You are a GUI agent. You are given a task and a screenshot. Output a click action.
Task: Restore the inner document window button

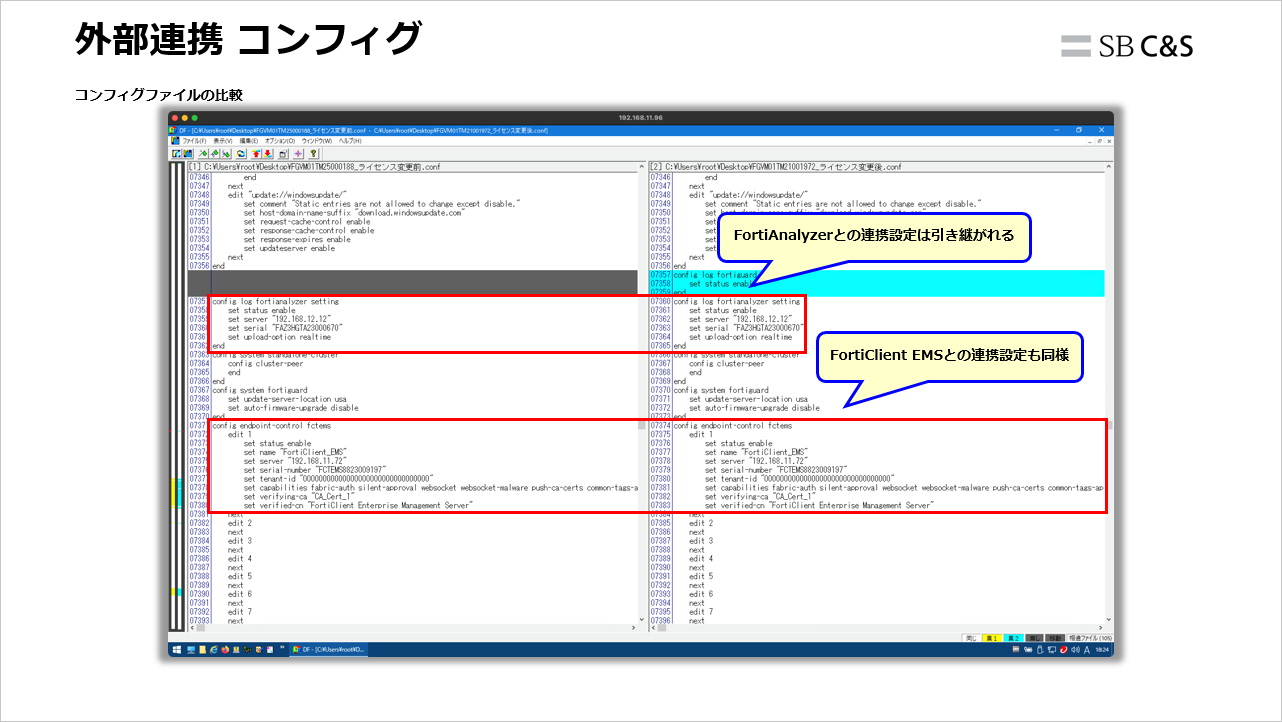tap(1098, 141)
